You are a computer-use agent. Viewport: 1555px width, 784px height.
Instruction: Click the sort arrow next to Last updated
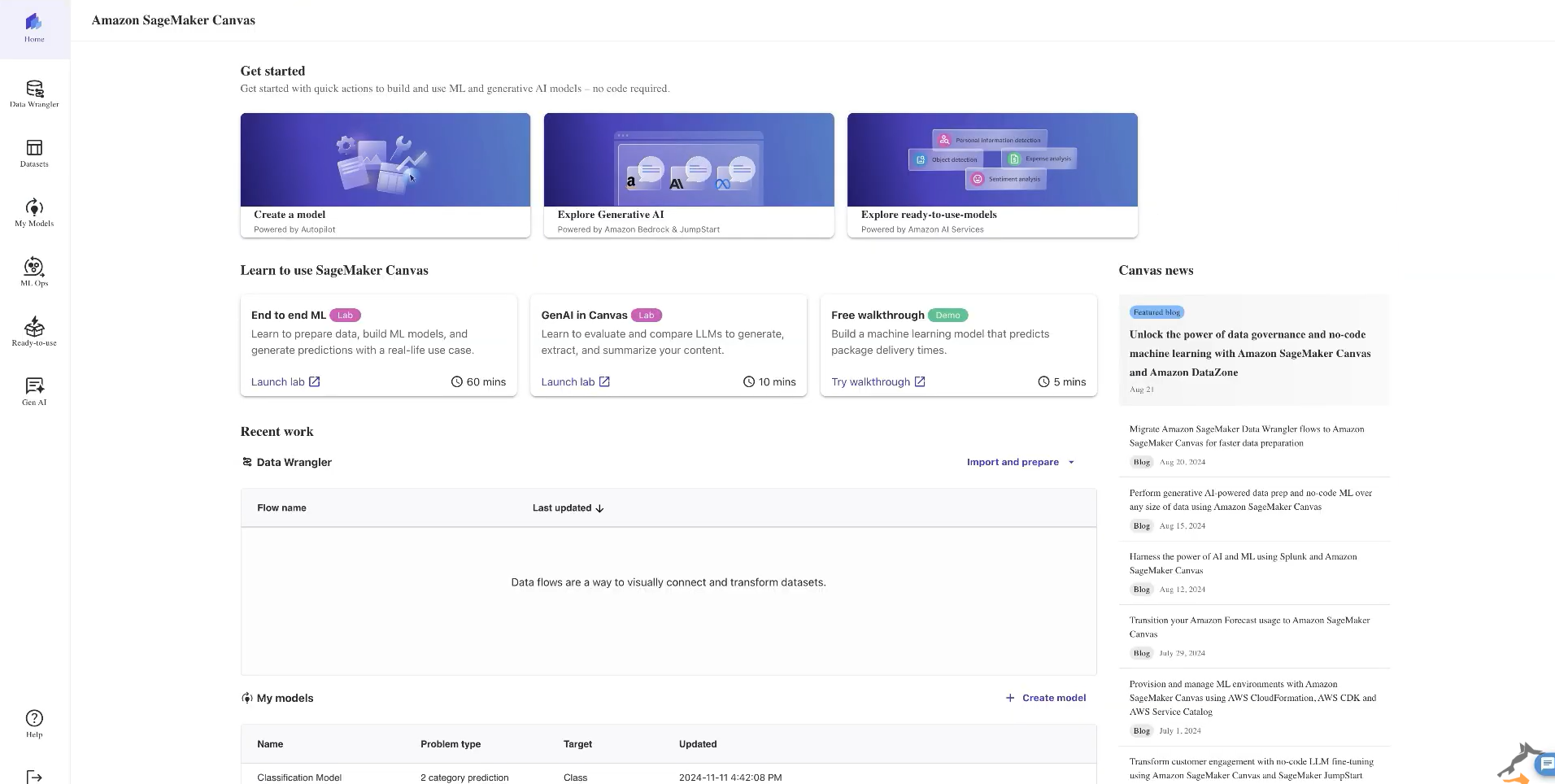[600, 508]
